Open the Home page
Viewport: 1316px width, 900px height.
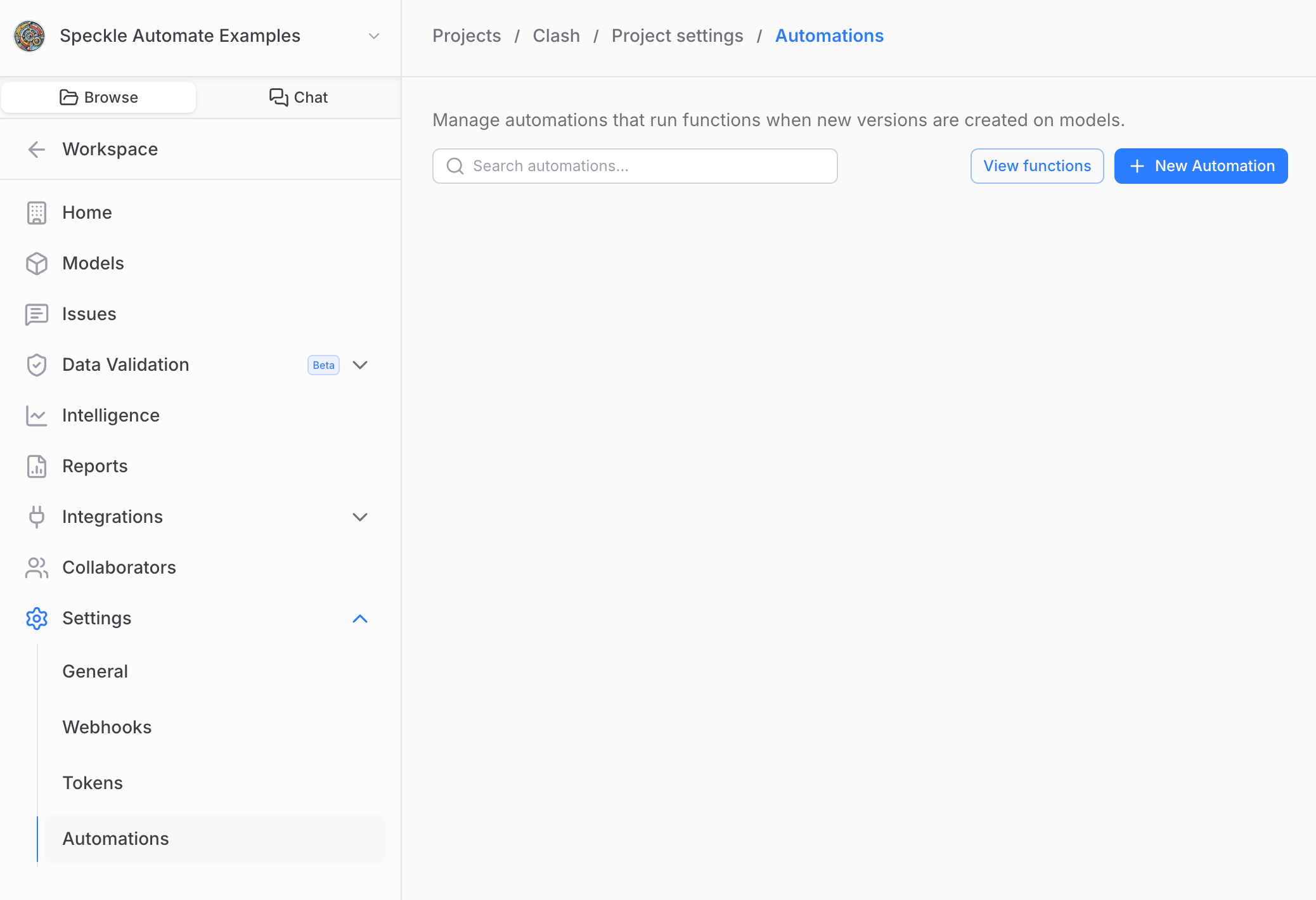pos(87,213)
